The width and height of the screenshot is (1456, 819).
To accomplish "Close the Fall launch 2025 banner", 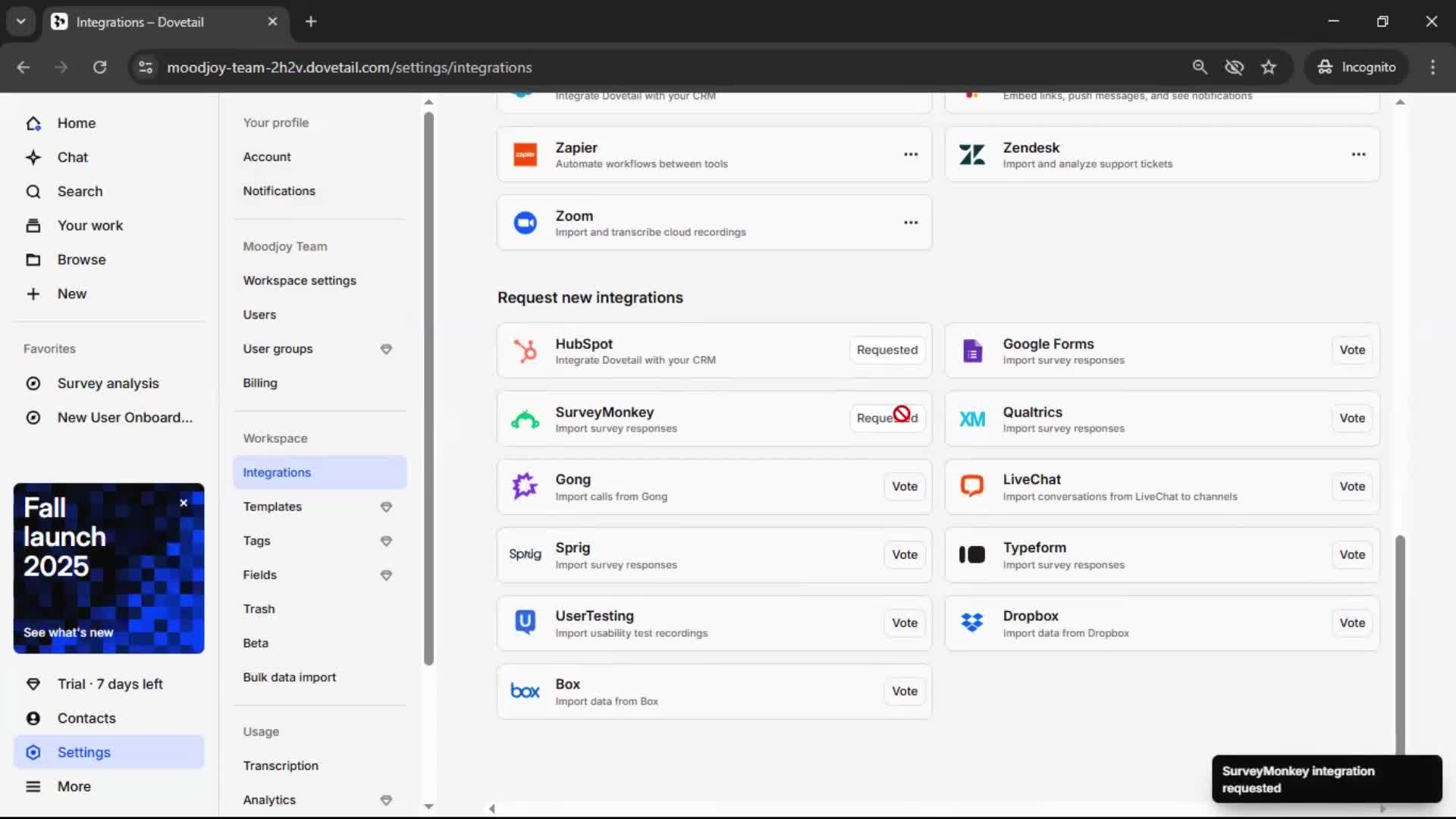I will 184,503.
